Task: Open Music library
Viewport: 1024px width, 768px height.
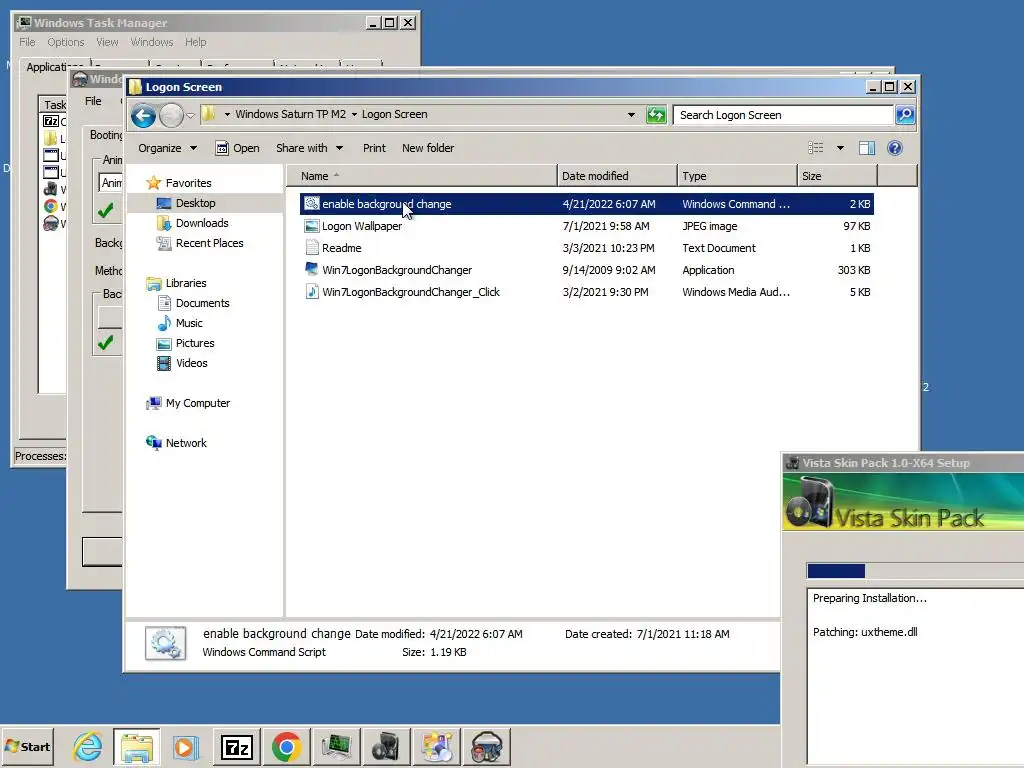Action: coord(189,323)
